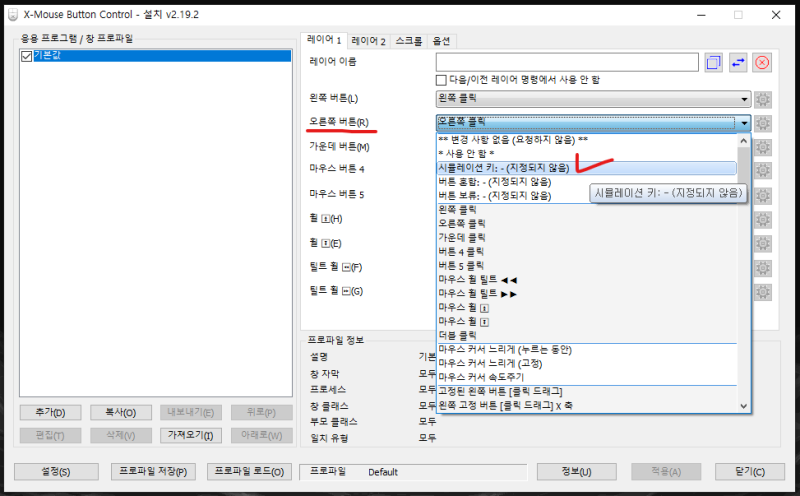Viewport: 800px width, 496px height.
Task: Open gear settings for 오른쪽 버튼 row
Action: tap(763, 123)
